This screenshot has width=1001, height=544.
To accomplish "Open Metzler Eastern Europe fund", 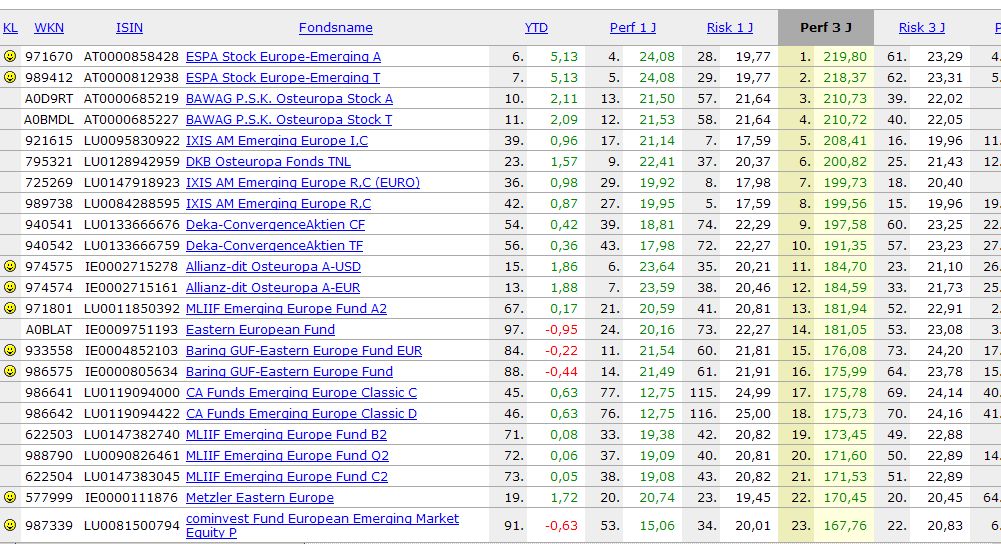I will [260, 498].
